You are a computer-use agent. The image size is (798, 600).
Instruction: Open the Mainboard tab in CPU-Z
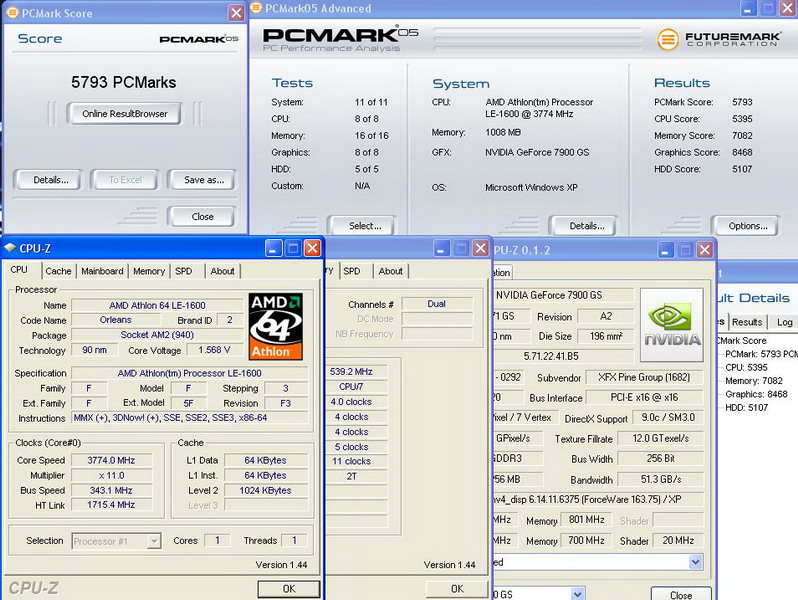(102, 271)
